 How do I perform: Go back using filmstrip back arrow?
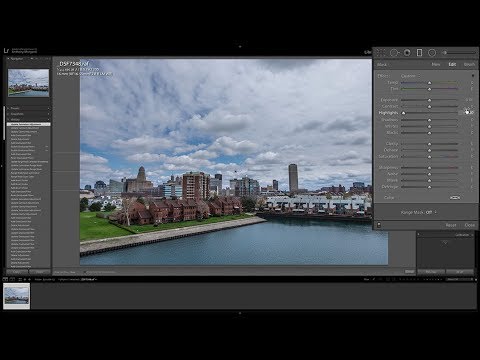[25, 279]
